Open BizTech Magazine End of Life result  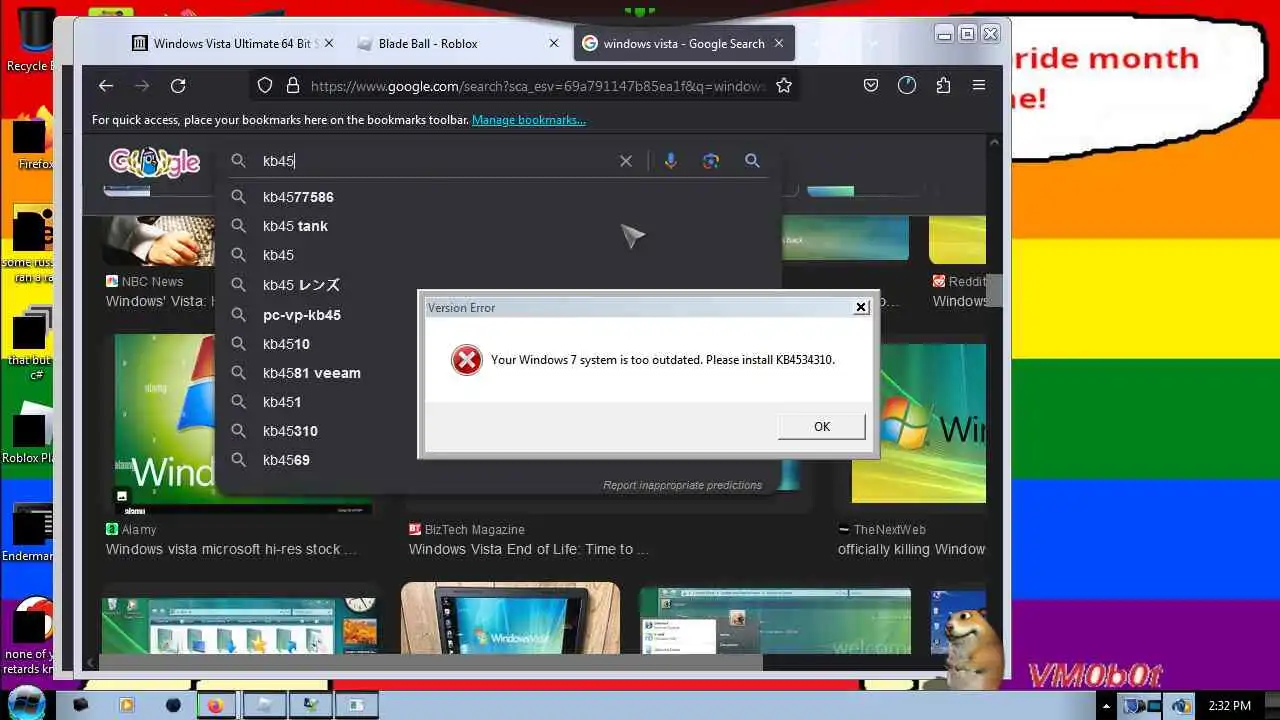(529, 549)
